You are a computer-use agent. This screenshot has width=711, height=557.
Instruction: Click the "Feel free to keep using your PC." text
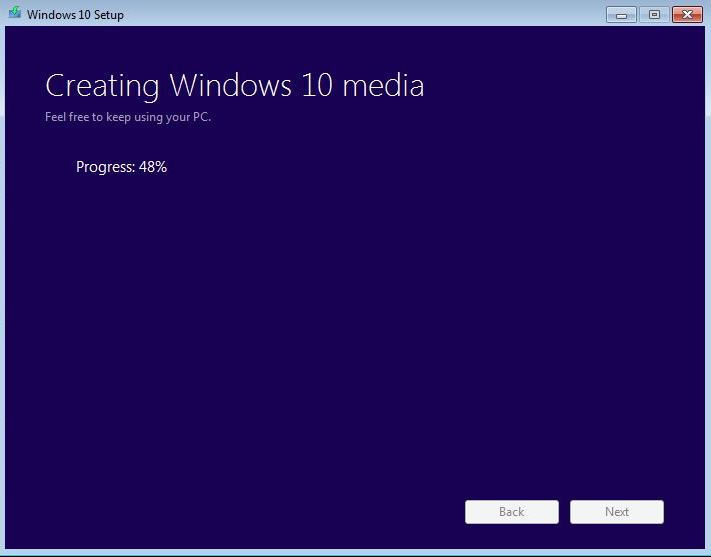point(128,117)
